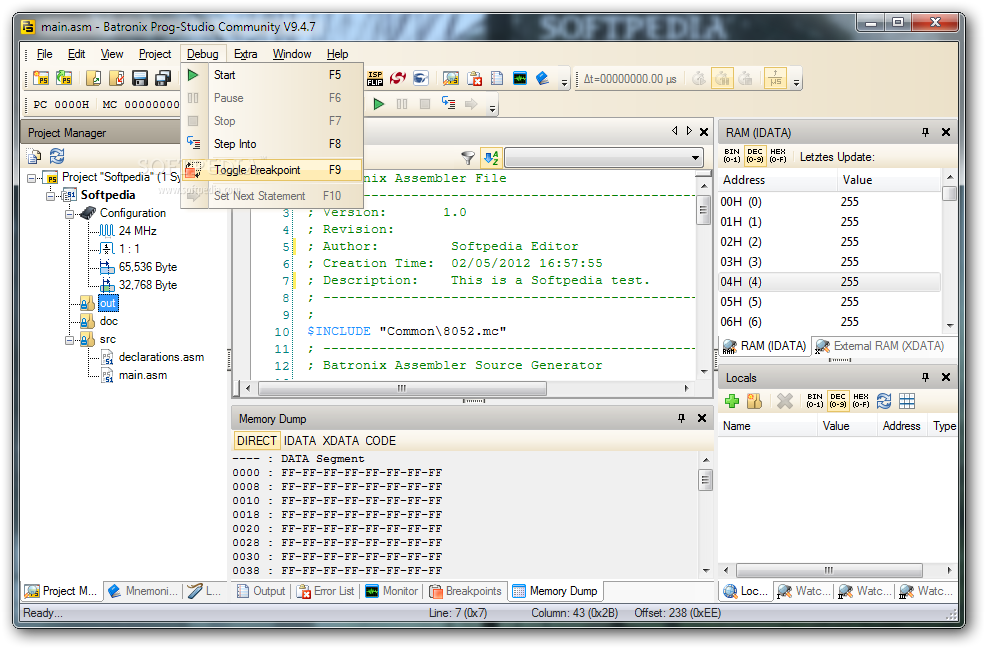Click the Step Into icon in debug toolbar
The image size is (986, 649).
pyautogui.click(x=448, y=104)
